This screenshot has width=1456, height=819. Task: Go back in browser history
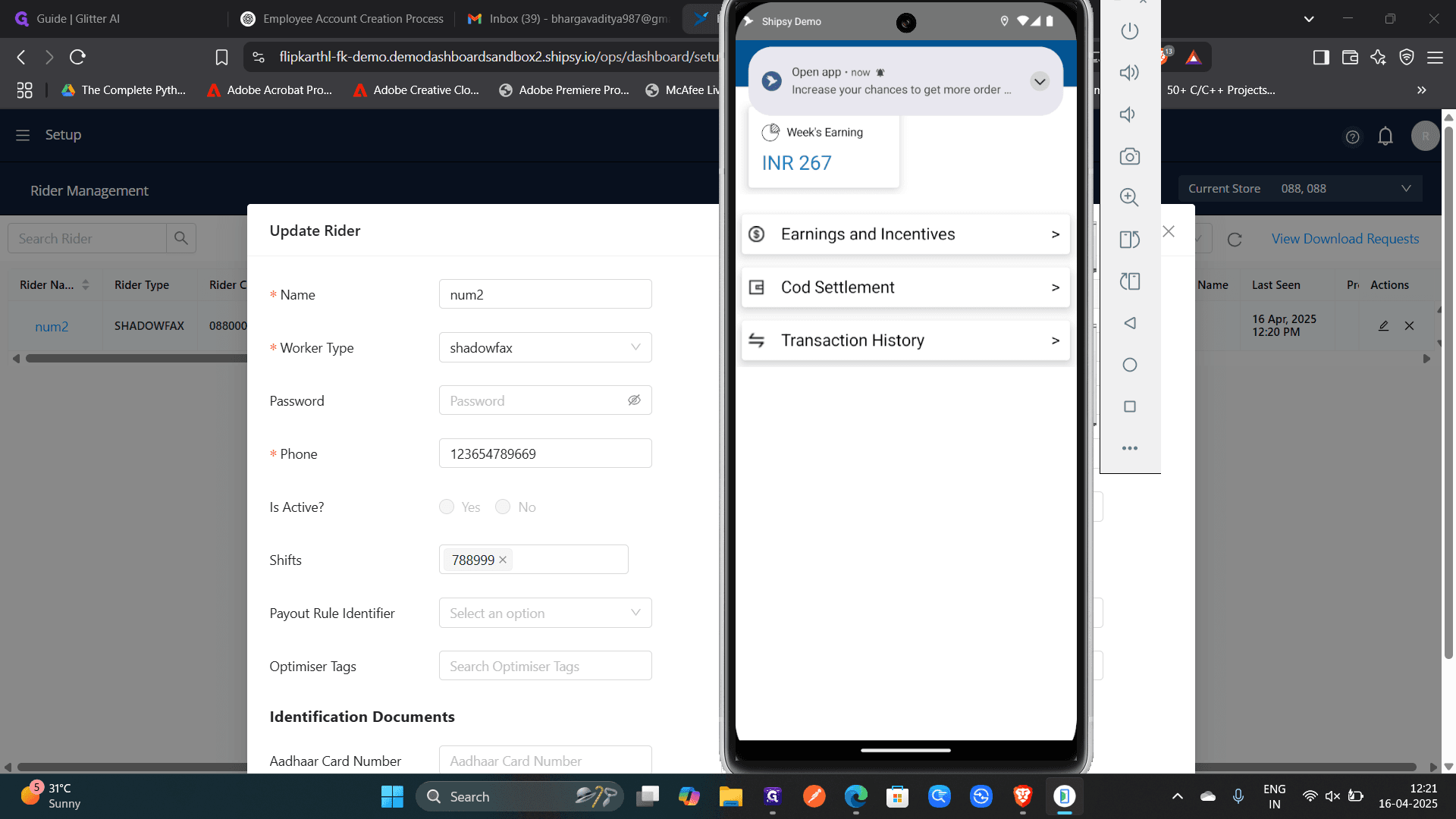21,57
